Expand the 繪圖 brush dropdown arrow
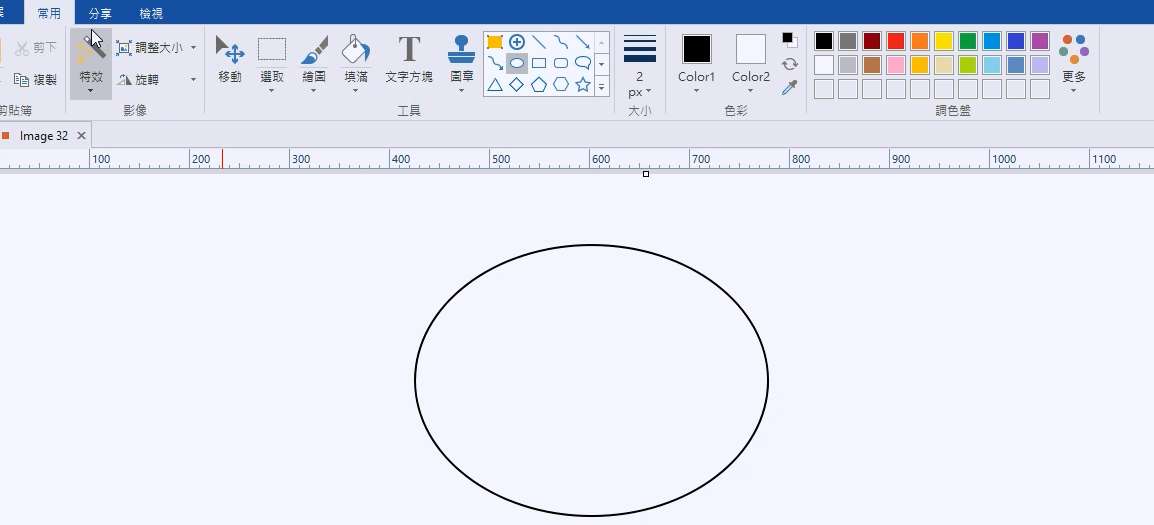The image size is (1154, 525). (x=314, y=91)
